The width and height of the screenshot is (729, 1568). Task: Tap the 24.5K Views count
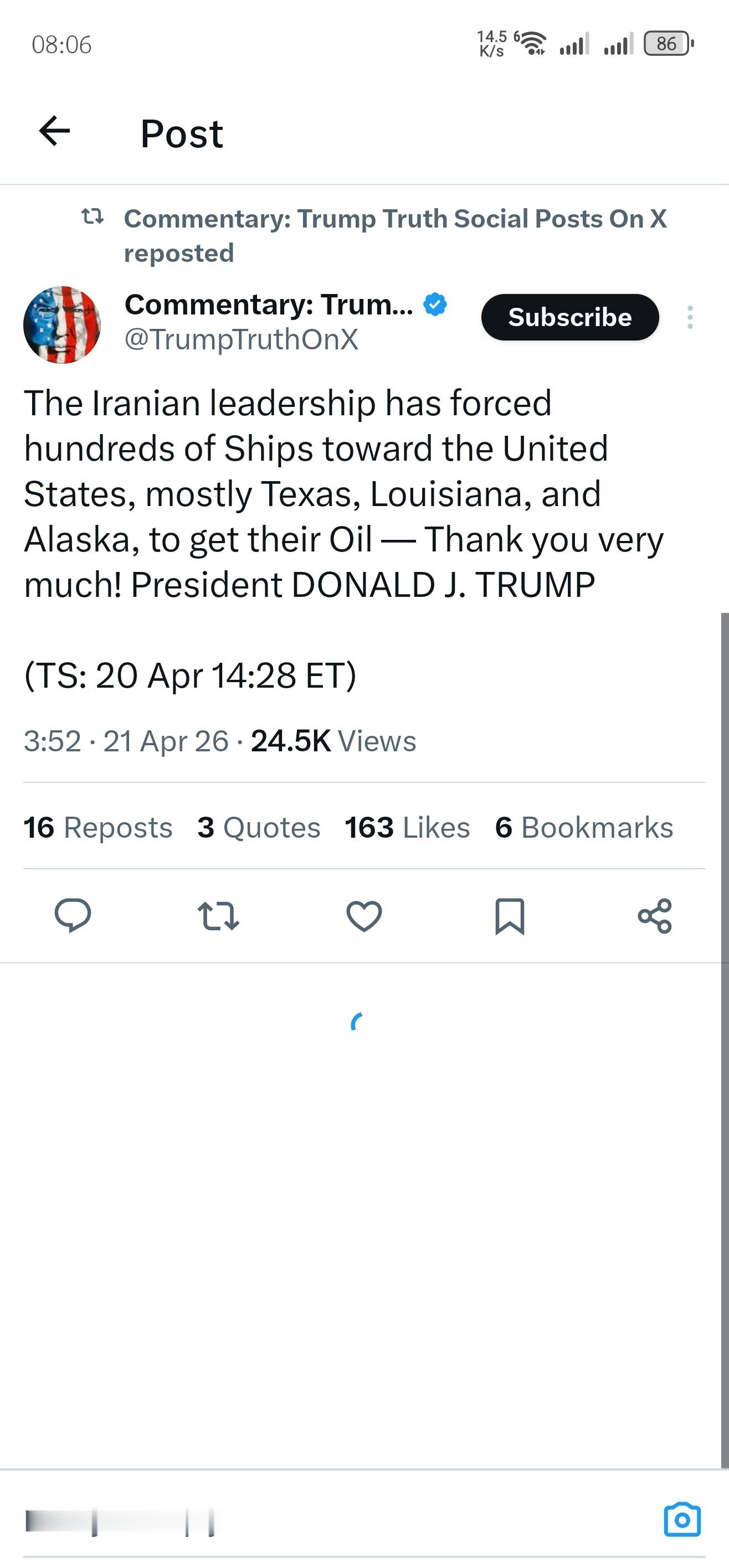(x=333, y=741)
